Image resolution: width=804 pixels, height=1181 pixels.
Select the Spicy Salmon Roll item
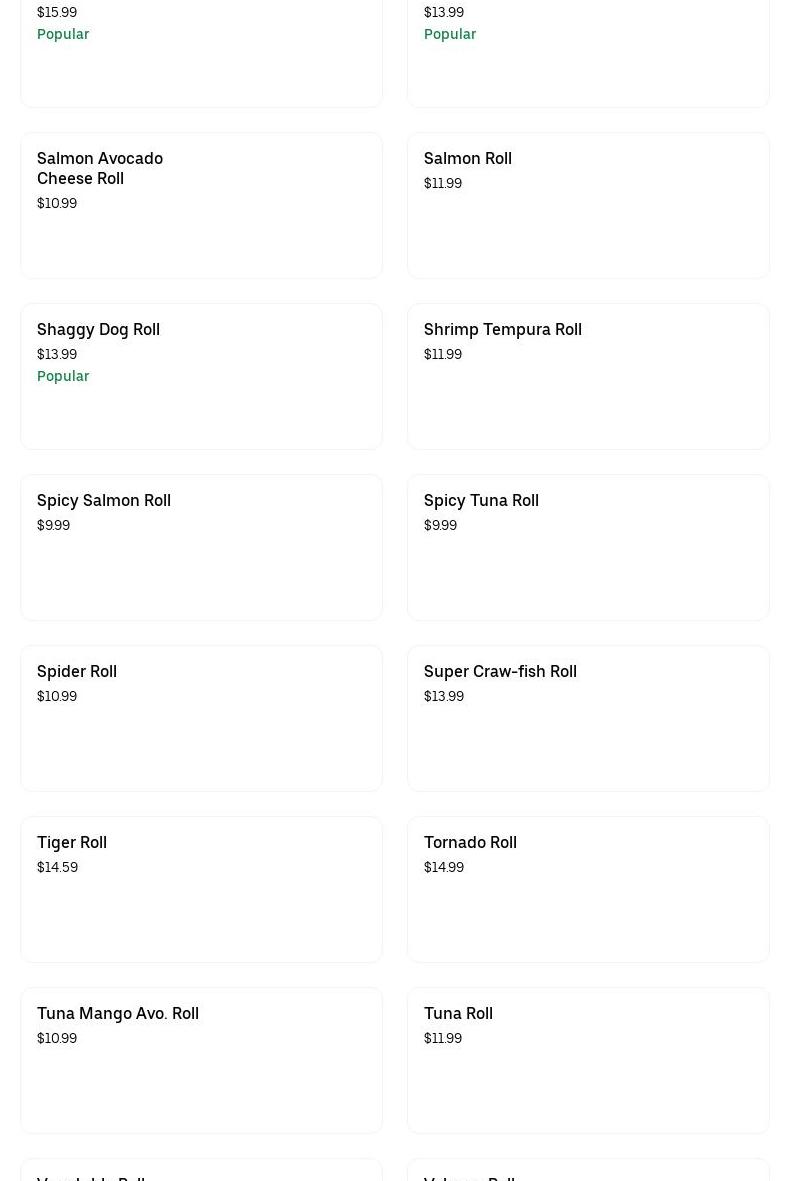point(104,500)
